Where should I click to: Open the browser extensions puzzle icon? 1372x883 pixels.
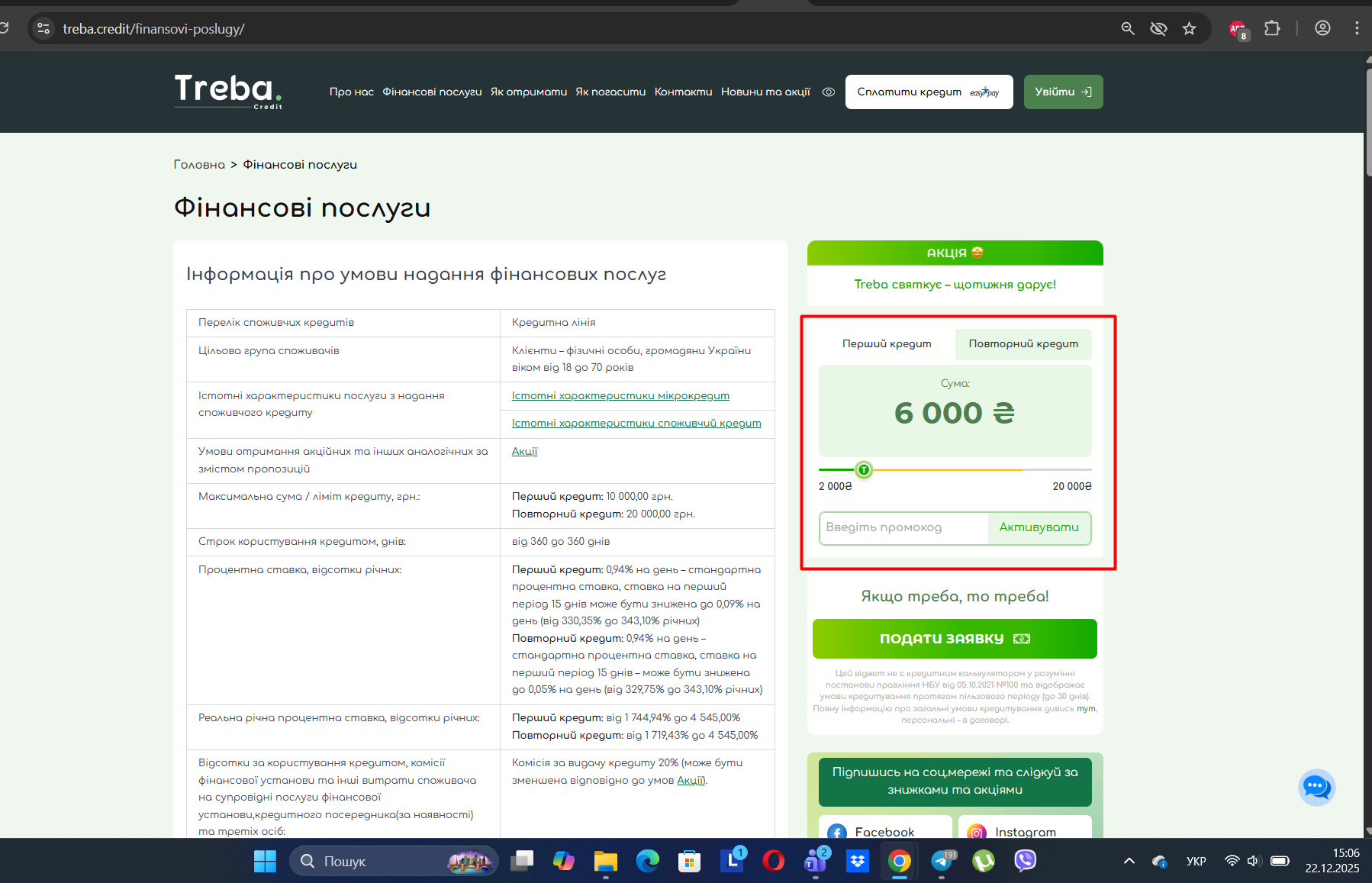[x=1272, y=29]
